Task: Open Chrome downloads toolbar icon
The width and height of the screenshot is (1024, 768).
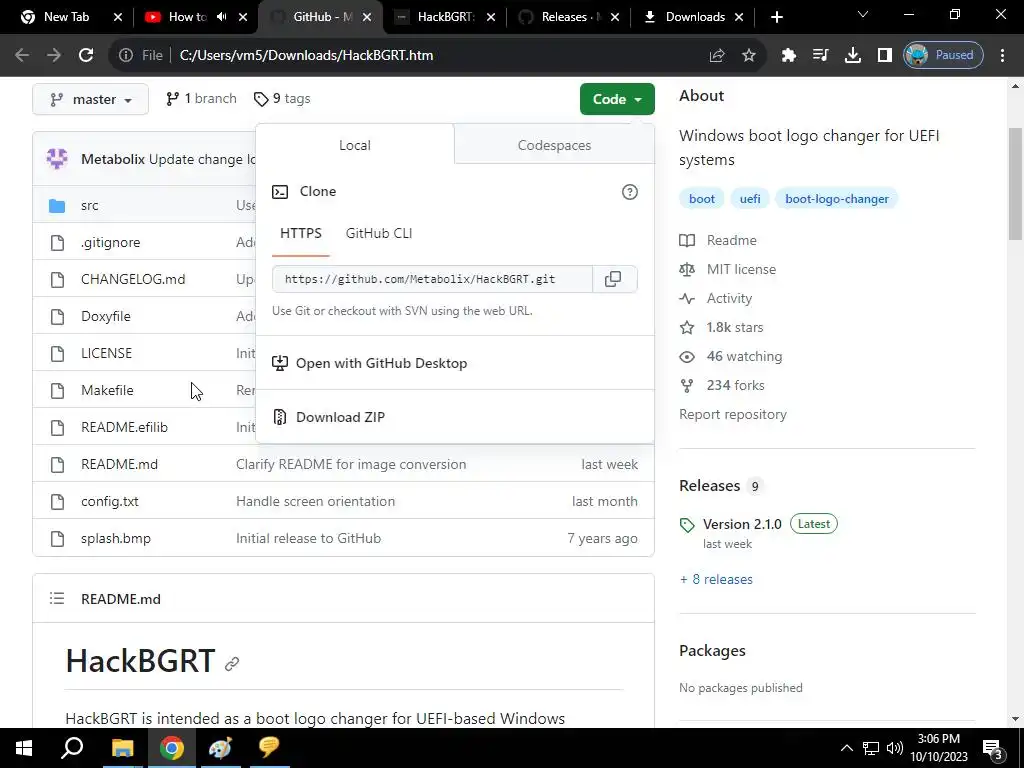Action: [853, 55]
